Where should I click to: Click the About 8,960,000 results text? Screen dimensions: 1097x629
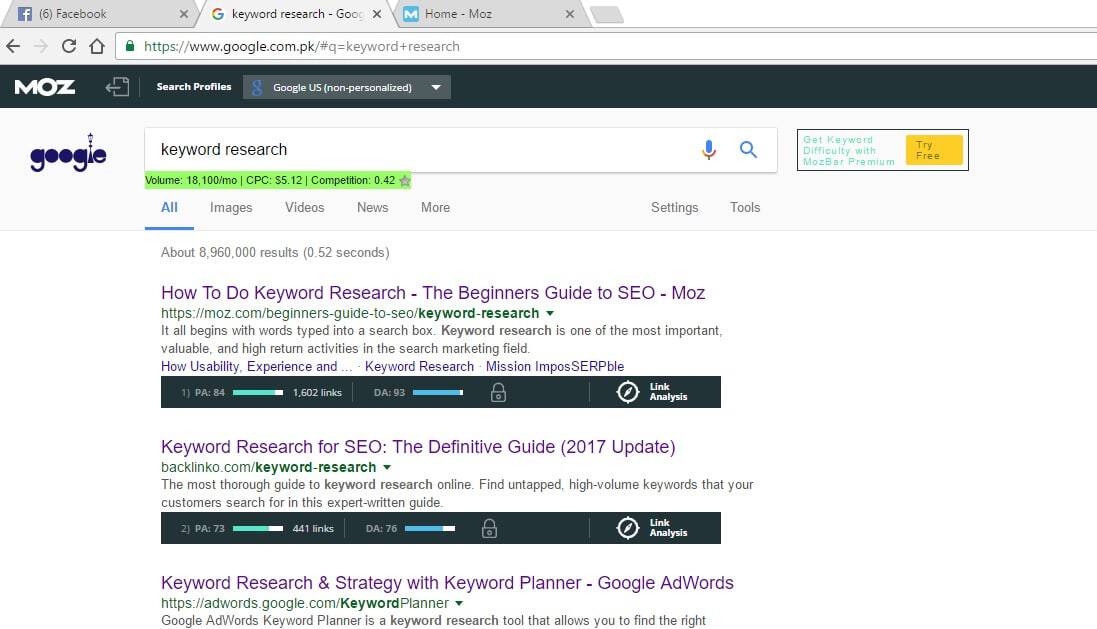(x=275, y=253)
